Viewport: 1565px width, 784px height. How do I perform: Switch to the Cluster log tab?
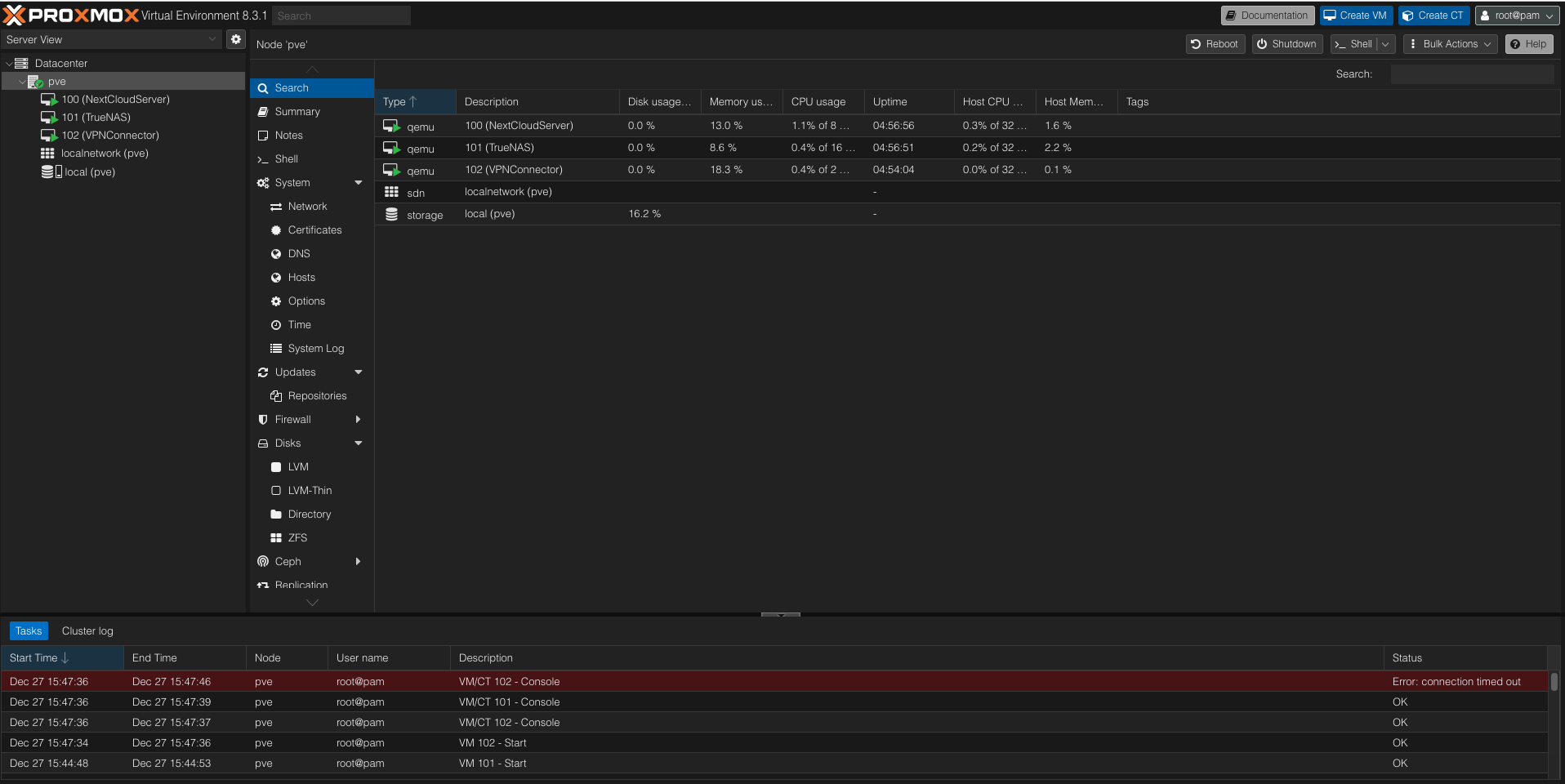coord(87,631)
